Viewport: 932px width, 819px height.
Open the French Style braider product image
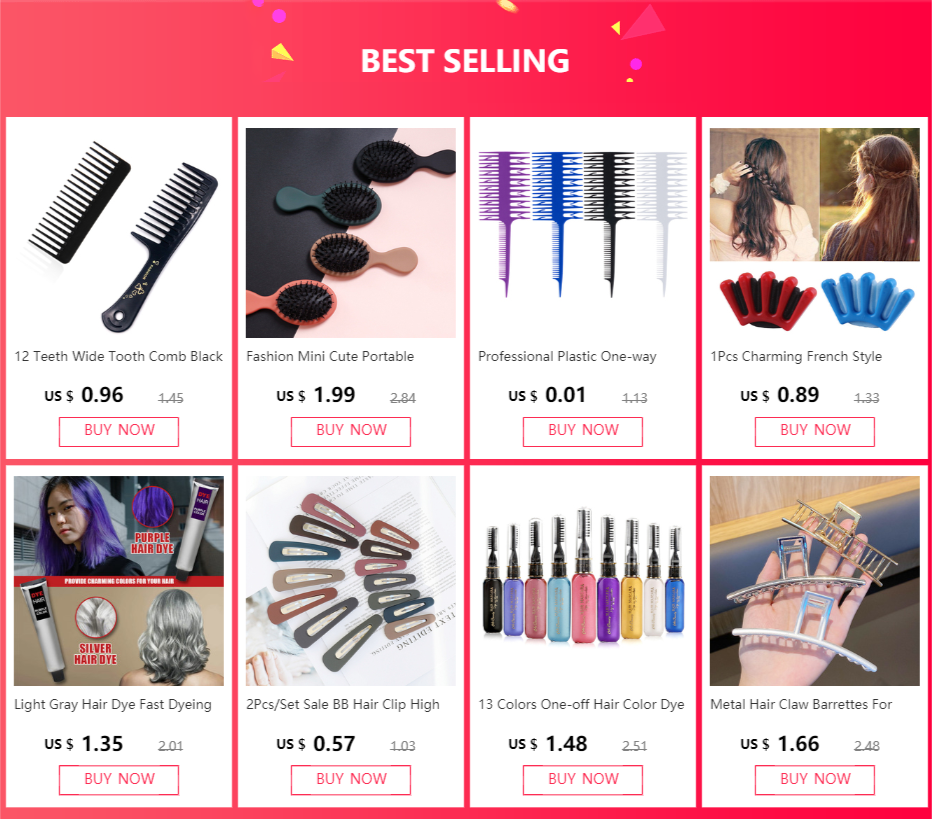(814, 232)
